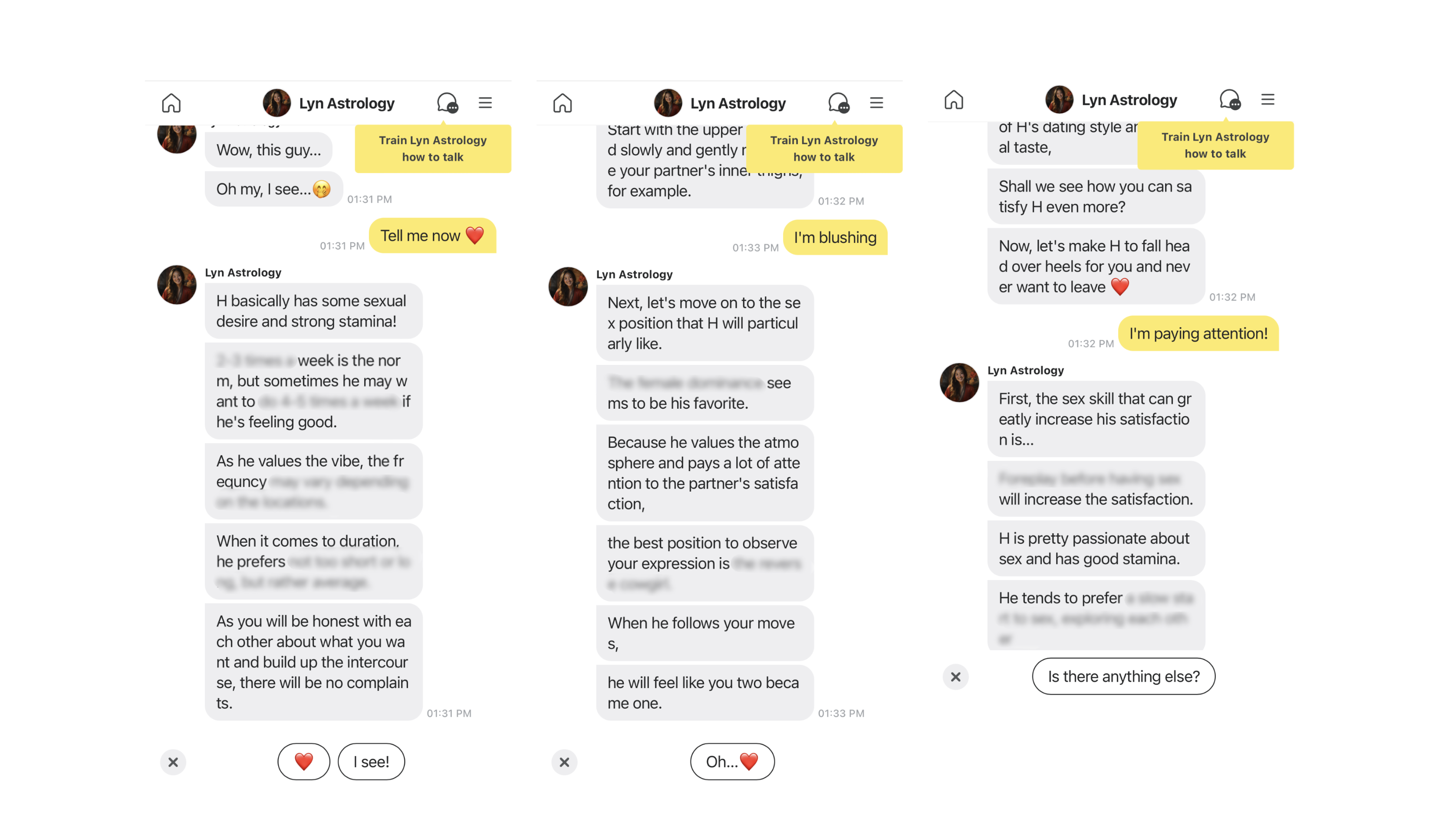
Task: Choose the "I see!" reply option
Action: click(372, 761)
